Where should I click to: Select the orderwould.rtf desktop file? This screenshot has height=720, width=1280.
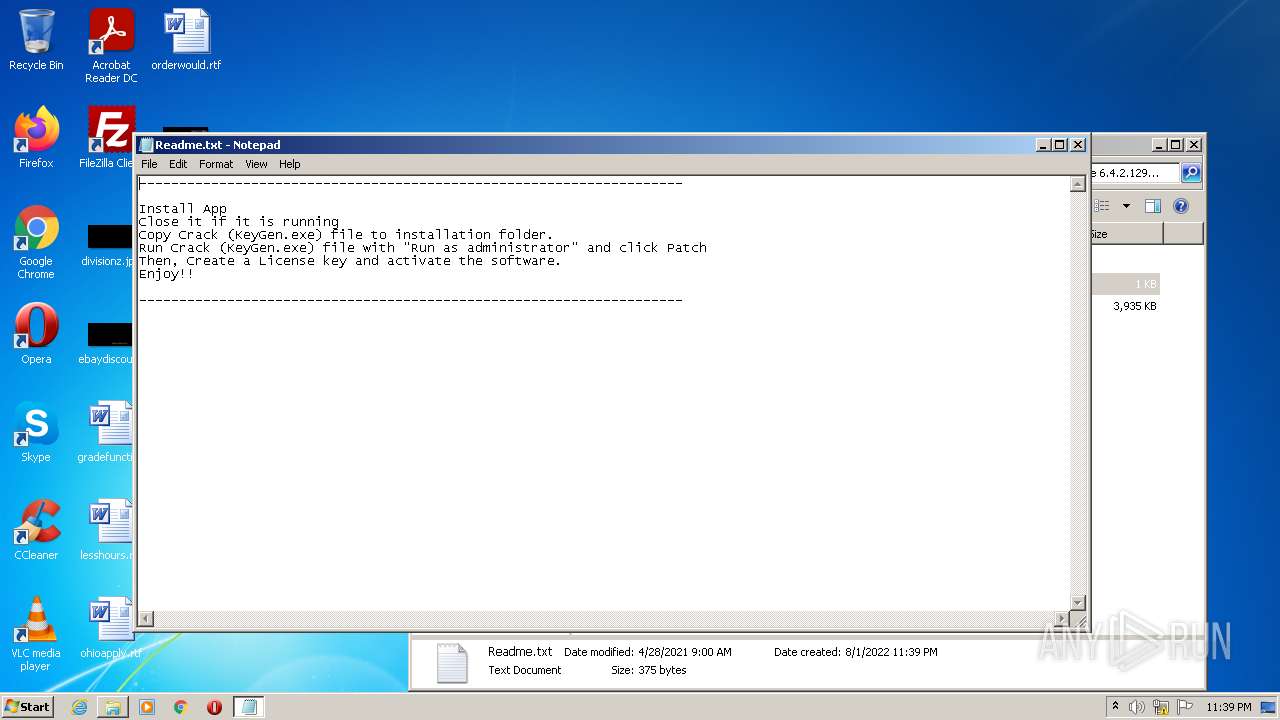point(186,40)
